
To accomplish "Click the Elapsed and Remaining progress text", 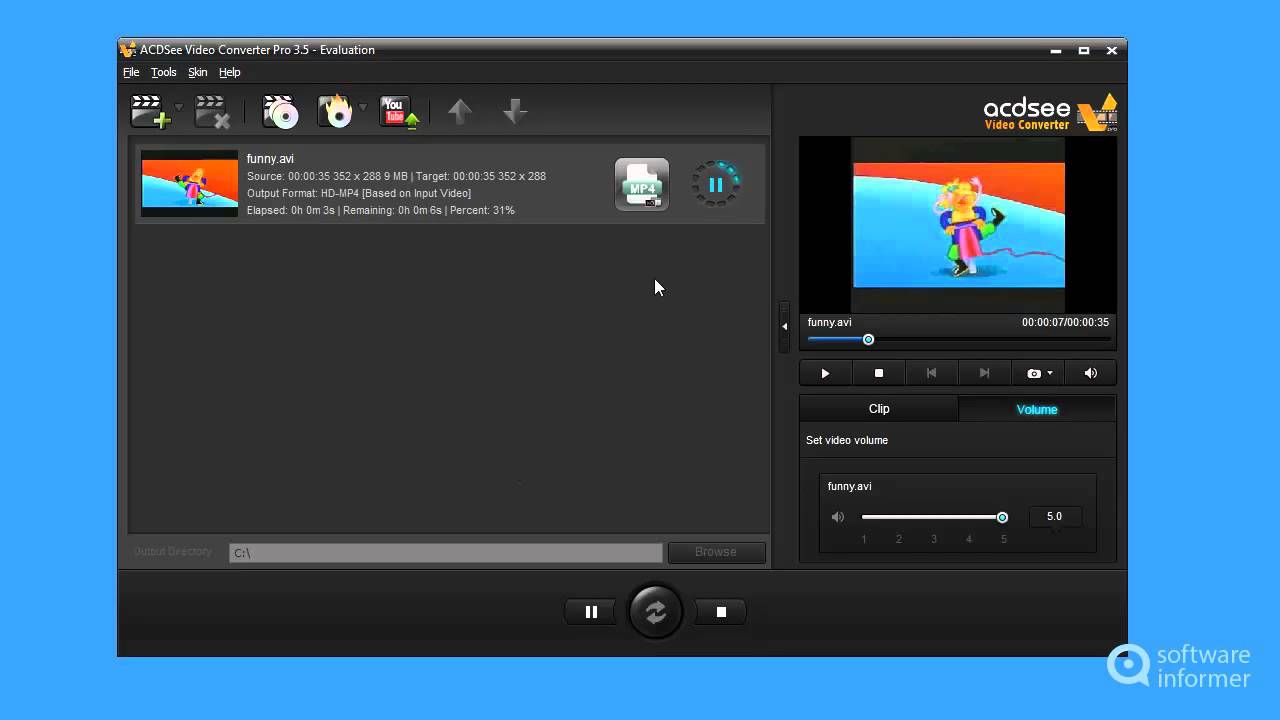I will tap(381, 210).
